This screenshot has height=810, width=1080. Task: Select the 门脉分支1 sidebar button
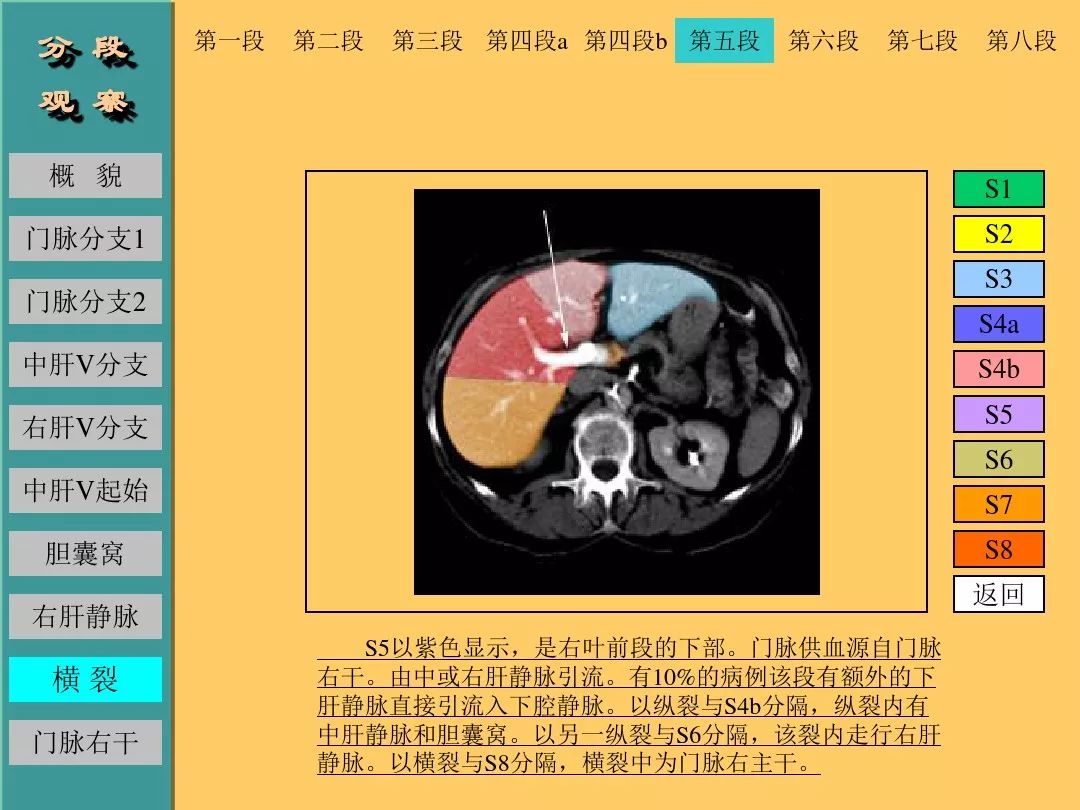point(85,239)
